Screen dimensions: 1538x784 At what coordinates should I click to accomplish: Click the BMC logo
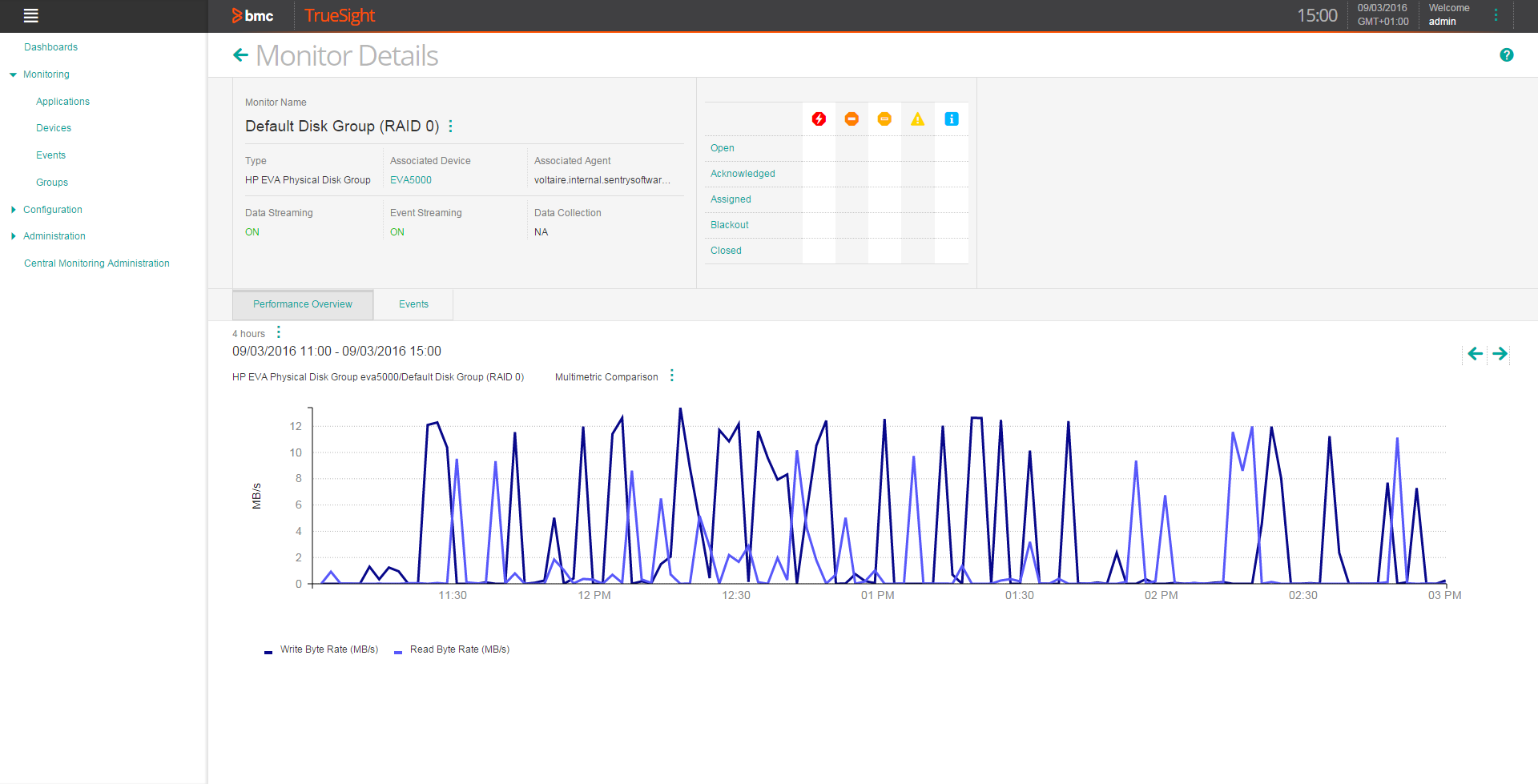(252, 15)
